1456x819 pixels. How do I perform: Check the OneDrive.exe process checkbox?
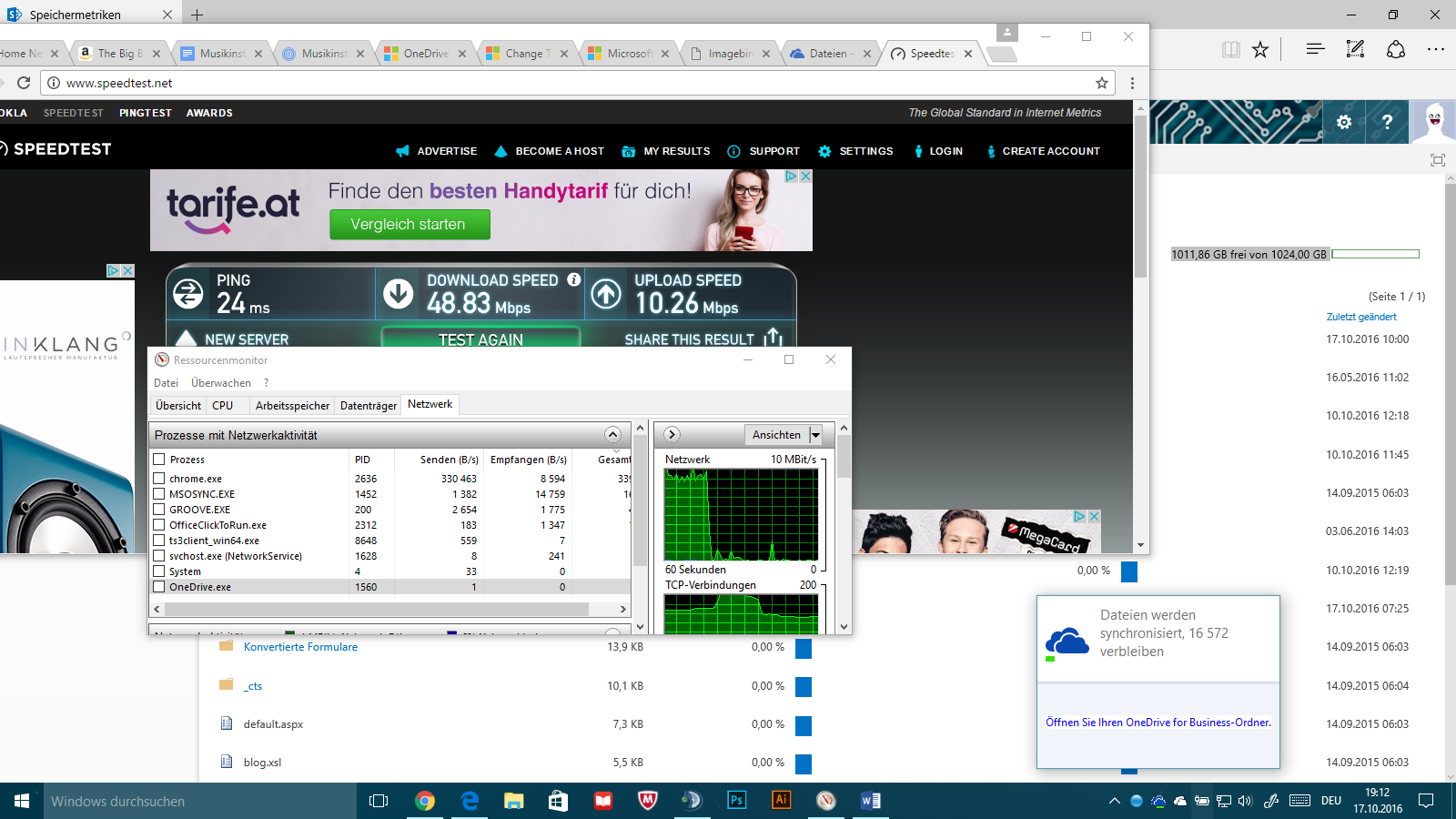tap(159, 587)
